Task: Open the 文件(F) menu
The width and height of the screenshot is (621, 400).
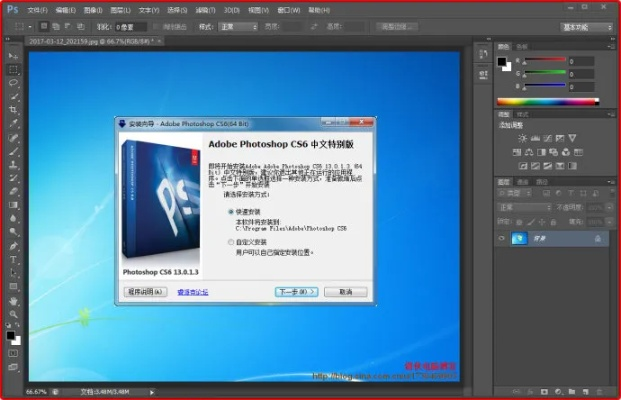Action: point(37,10)
